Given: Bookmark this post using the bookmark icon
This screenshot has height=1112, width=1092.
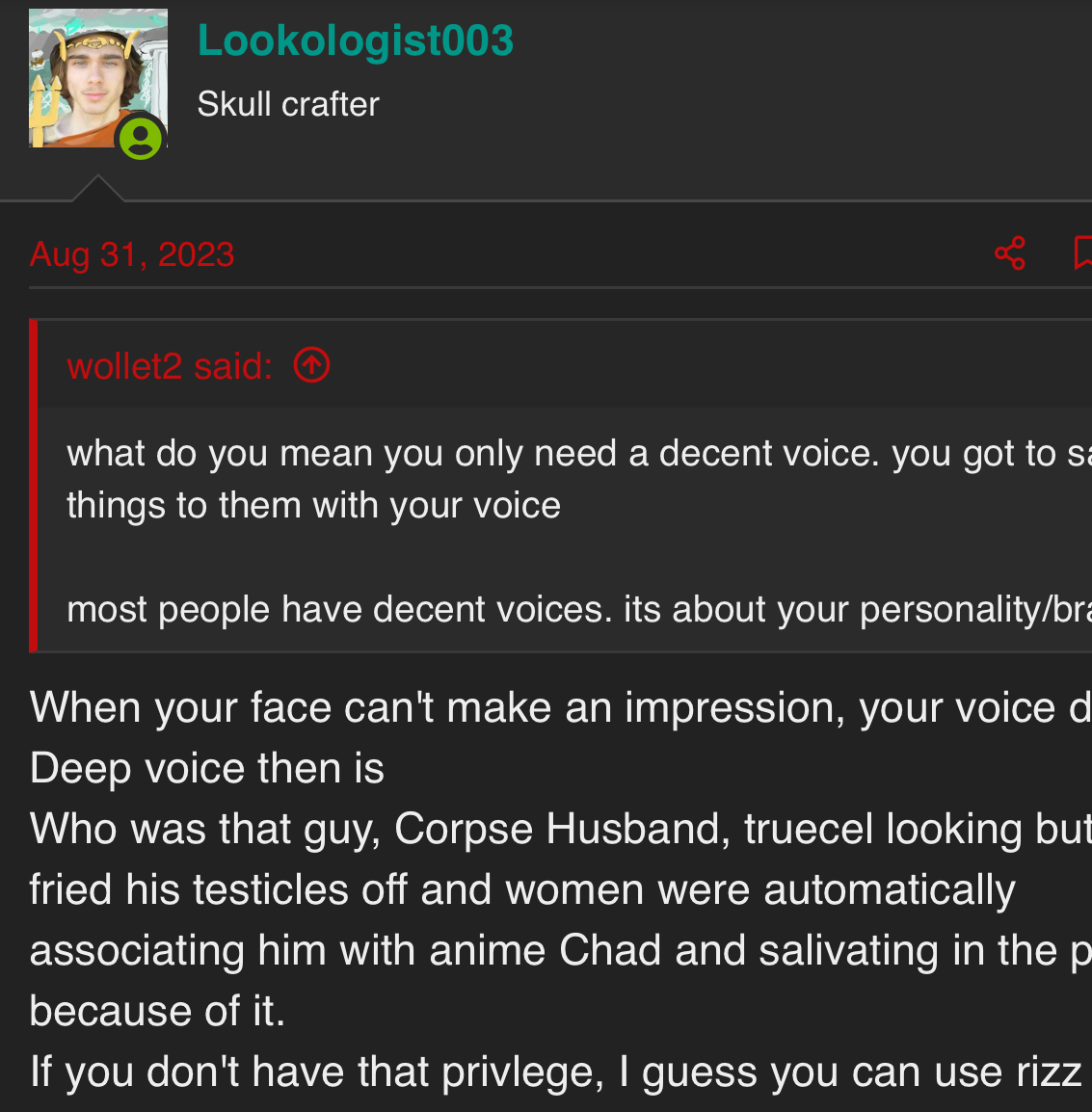Looking at the screenshot, I should click(x=1083, y=253).
